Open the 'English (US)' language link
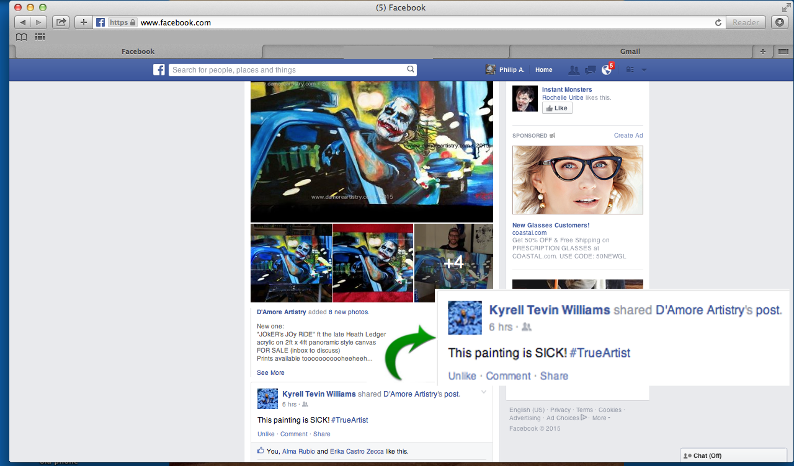The width and height of the screenshot is (794, 466). pos(527,410)
